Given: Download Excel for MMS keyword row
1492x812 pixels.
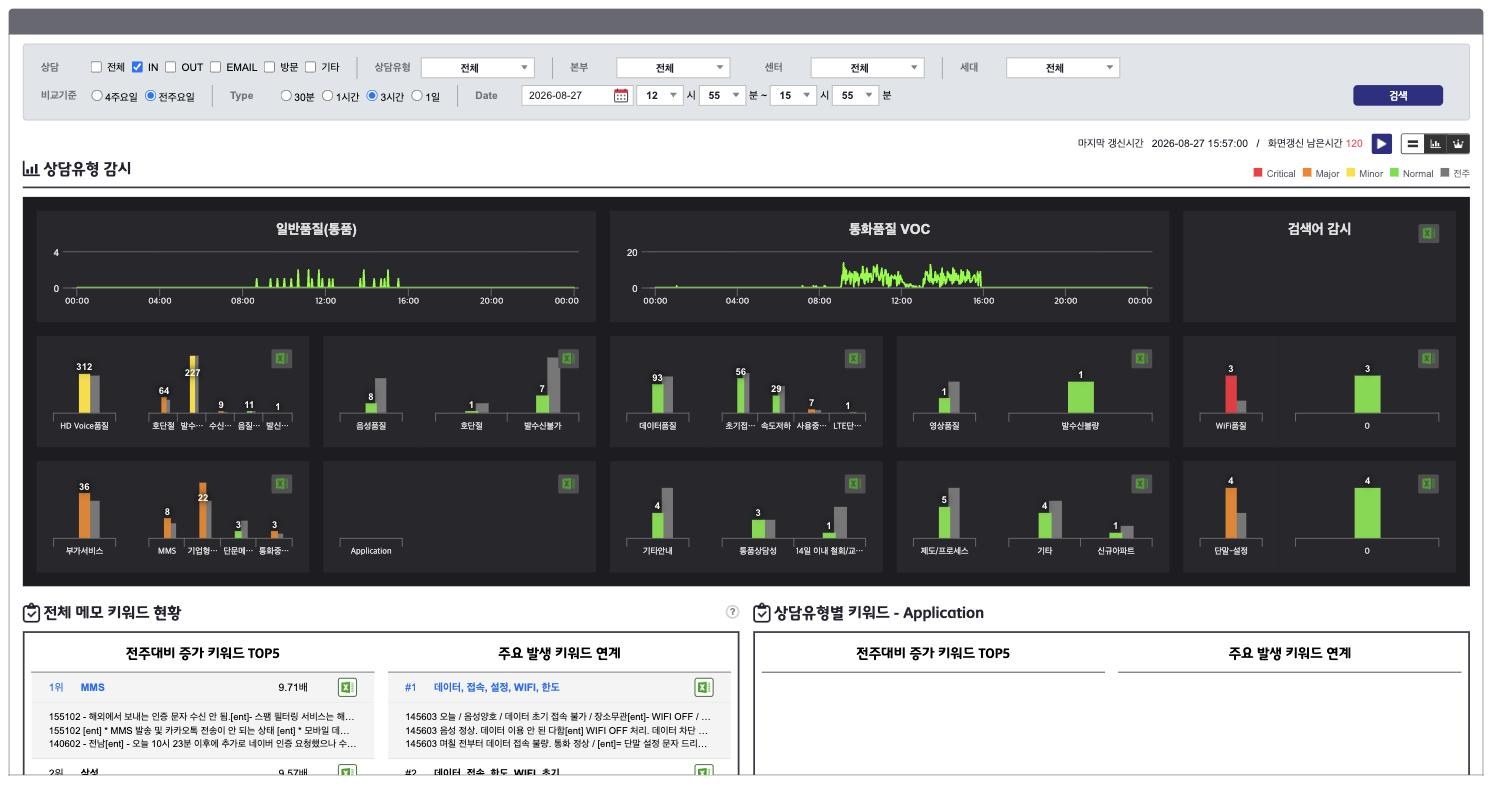Looking at the screenshot, I should point(347,687).
